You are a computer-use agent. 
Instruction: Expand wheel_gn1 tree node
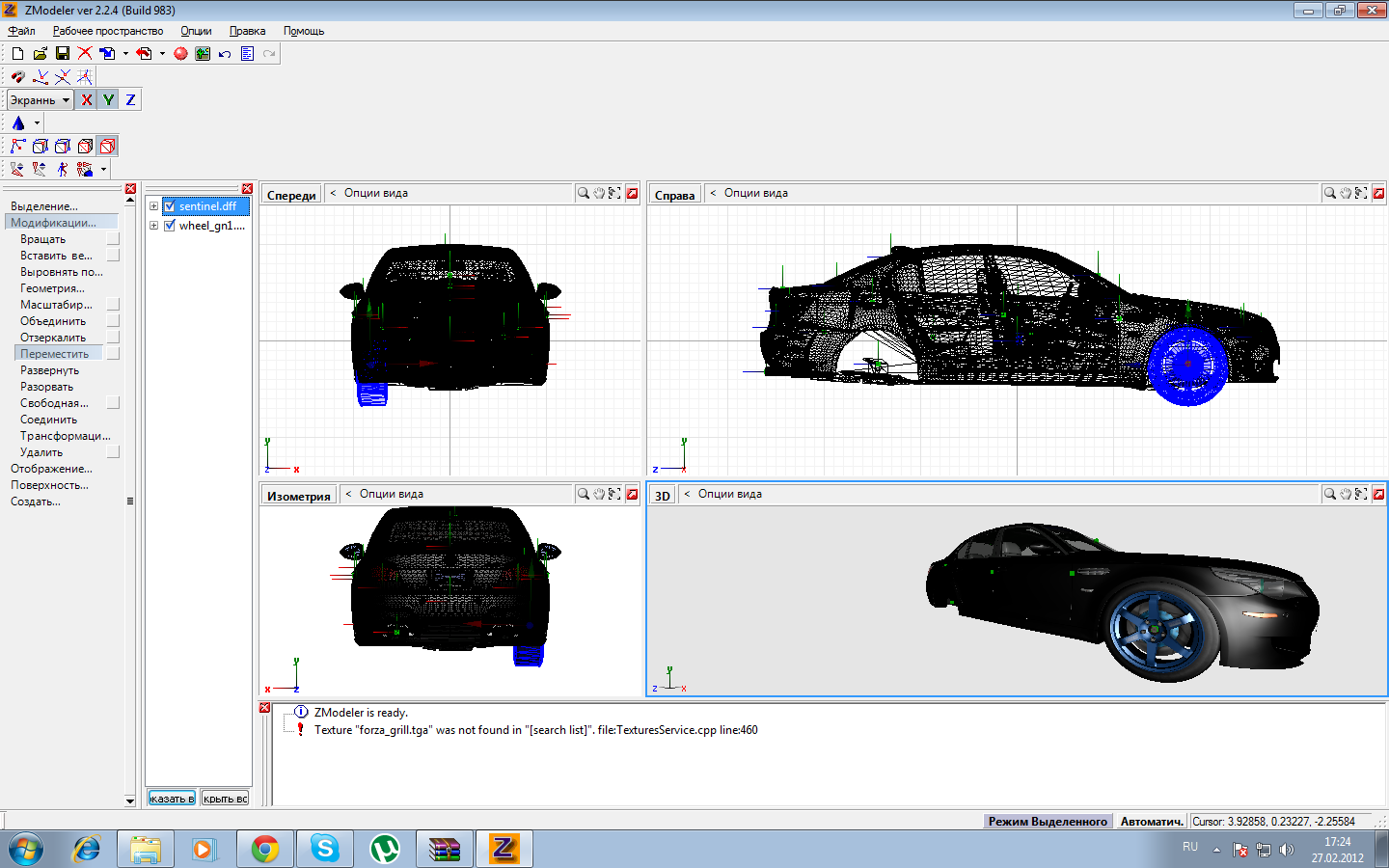click(x=153, y=226)
